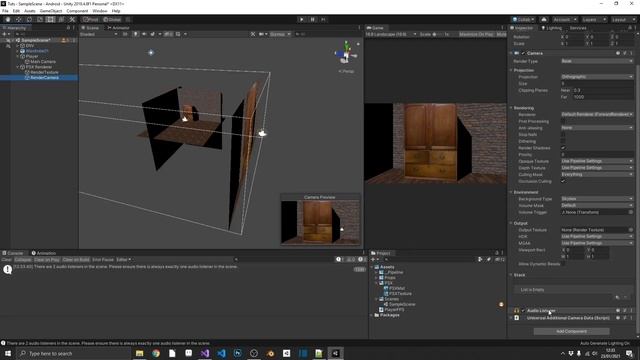Click the Camera component icon

click(x=517, y=53)
